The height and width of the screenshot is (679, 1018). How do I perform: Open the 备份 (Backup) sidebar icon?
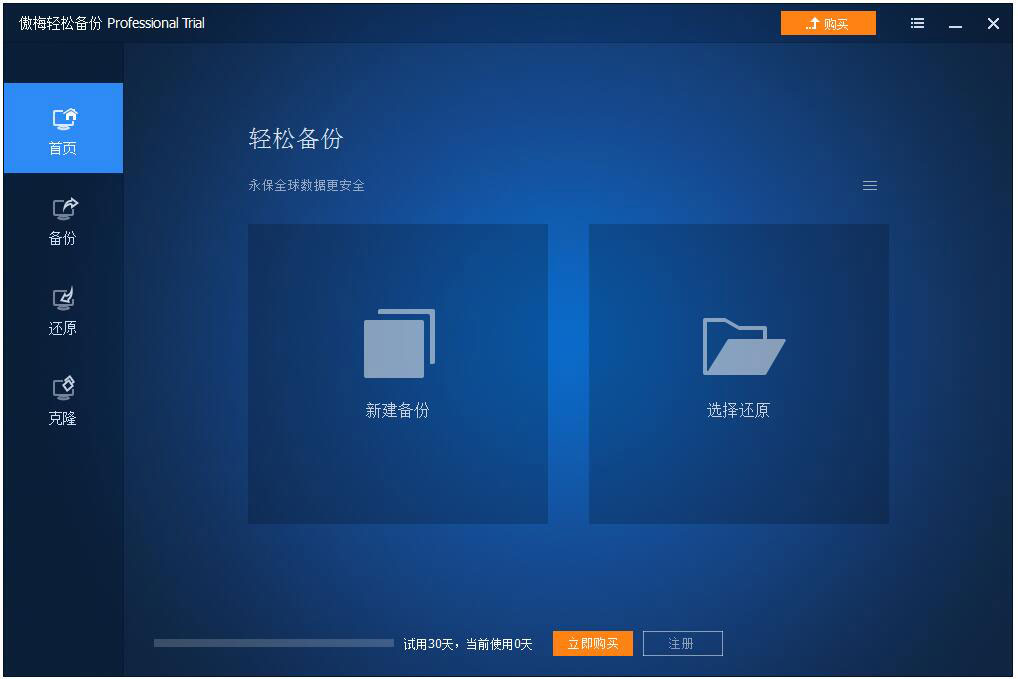point(63,220)
